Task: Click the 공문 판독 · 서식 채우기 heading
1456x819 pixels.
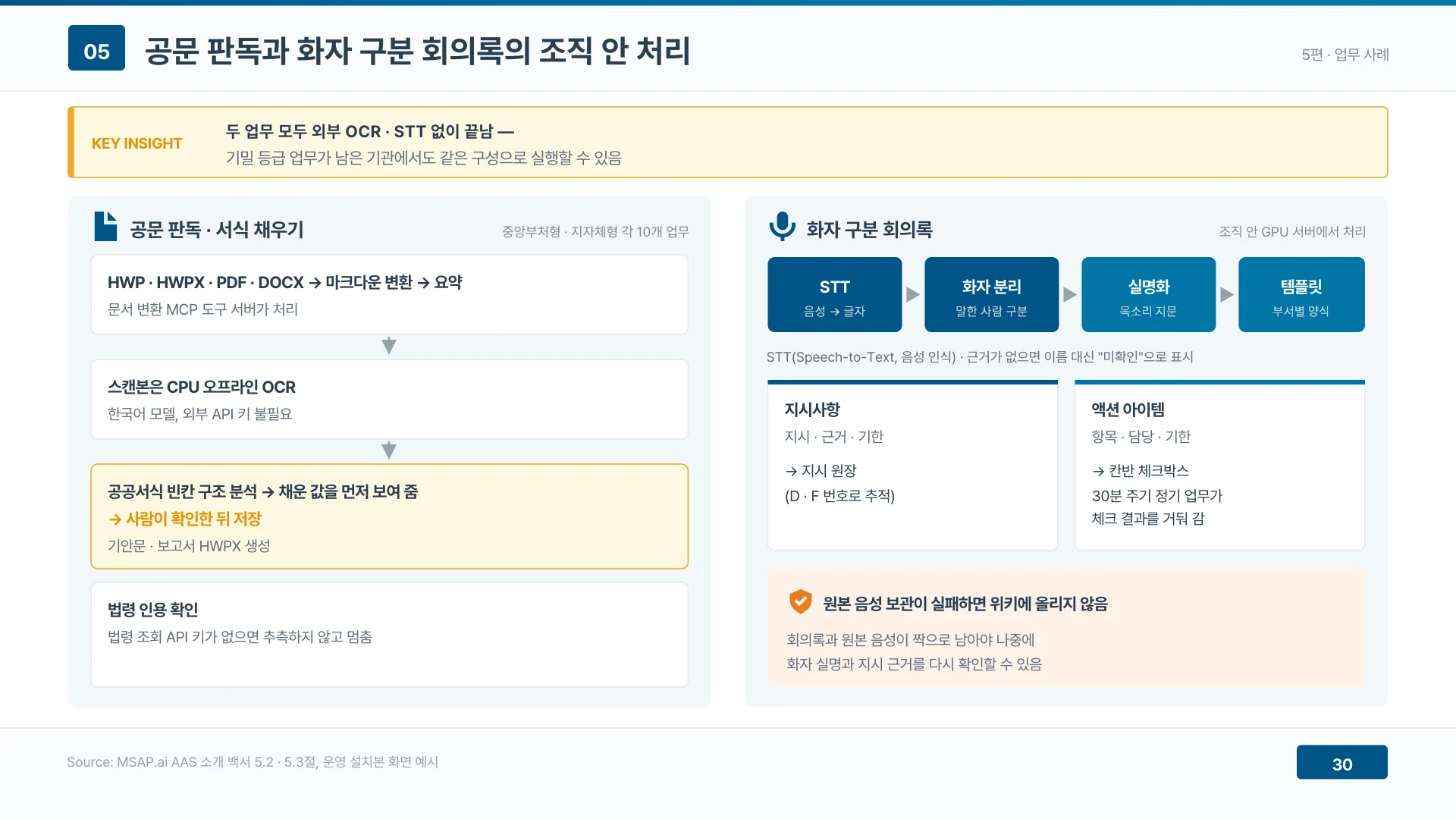Action: (x=216, y=230)
